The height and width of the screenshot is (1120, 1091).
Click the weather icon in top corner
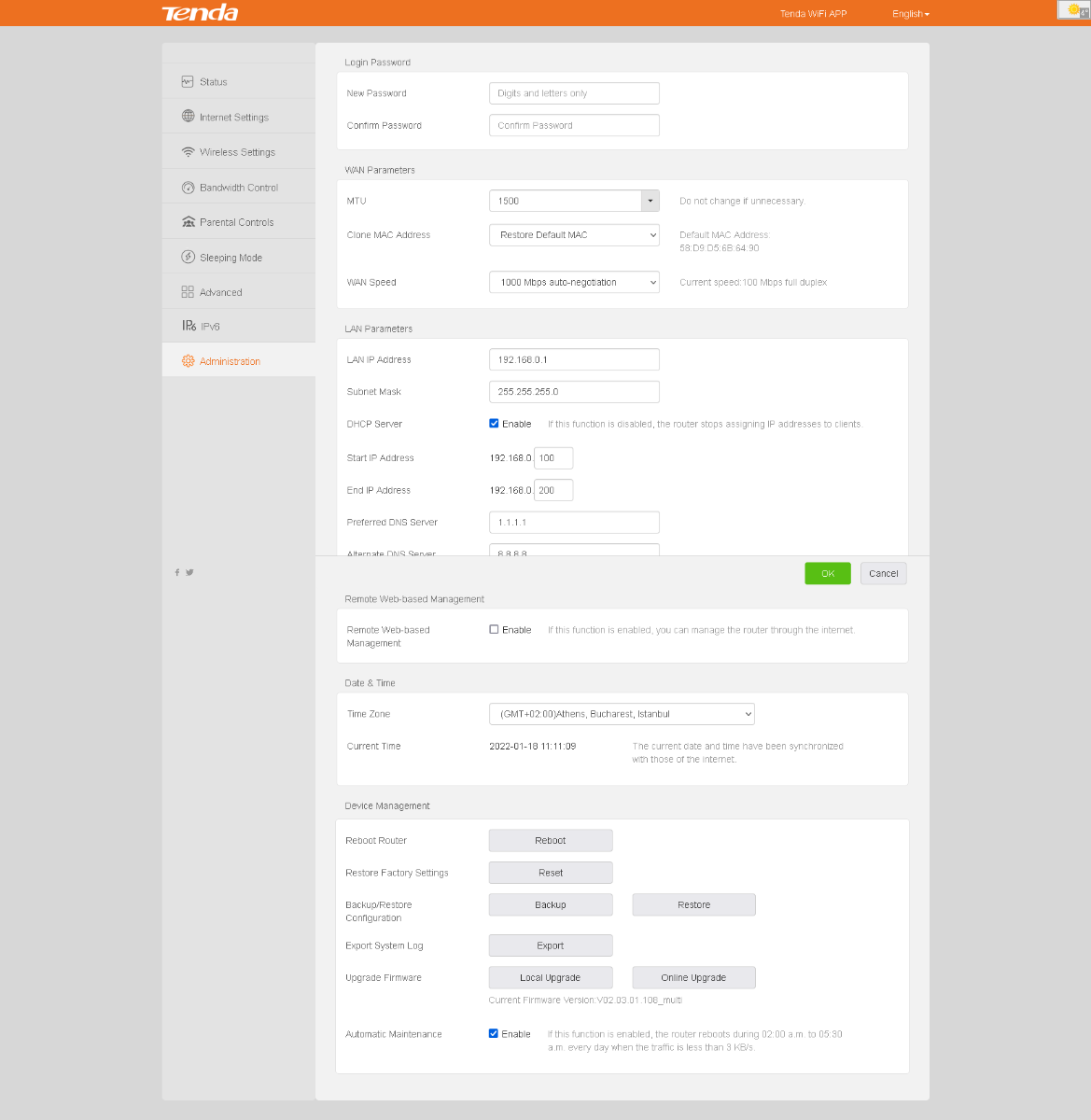coord(1073,9)
